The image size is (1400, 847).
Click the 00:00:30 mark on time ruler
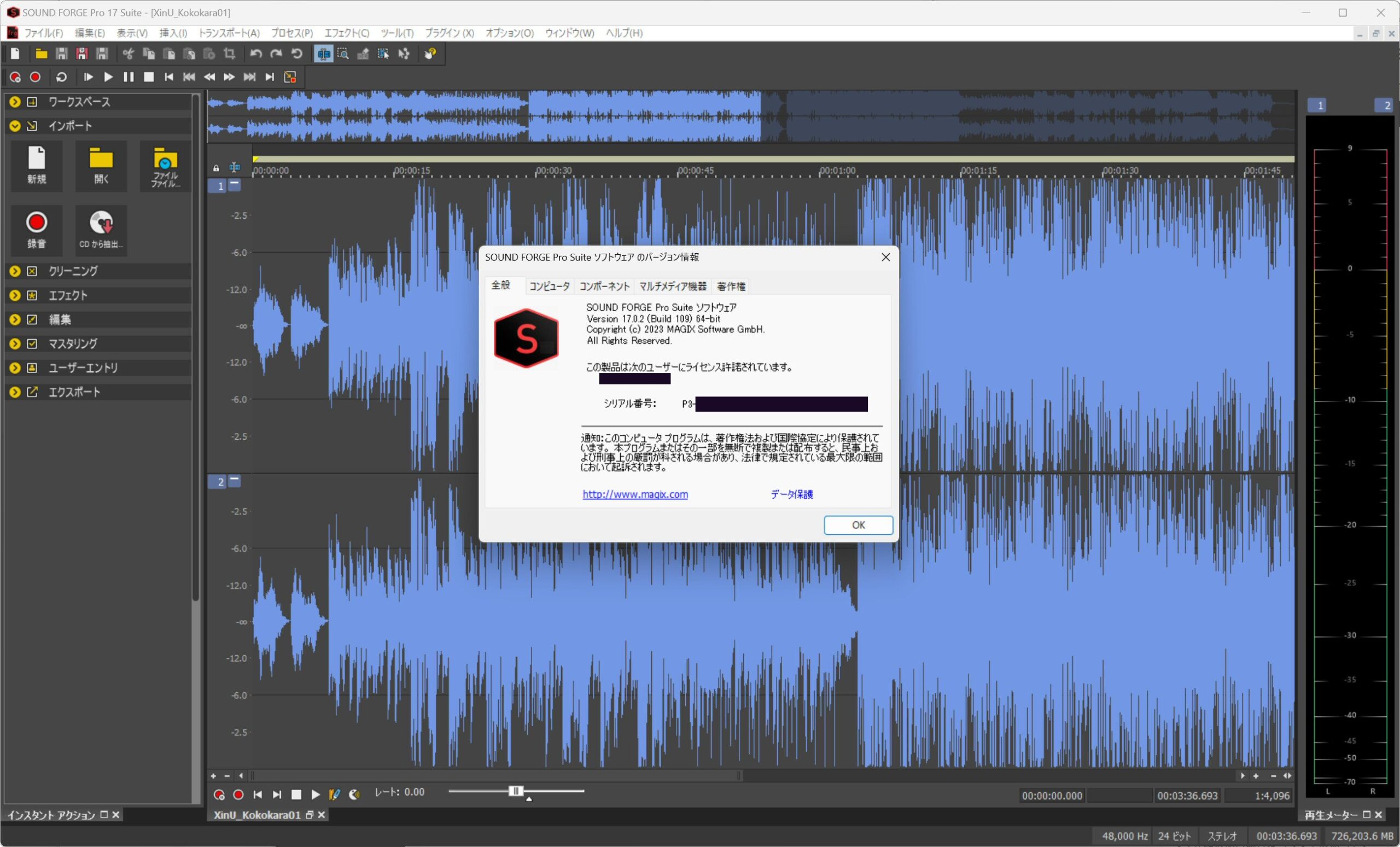coord(554,171)
